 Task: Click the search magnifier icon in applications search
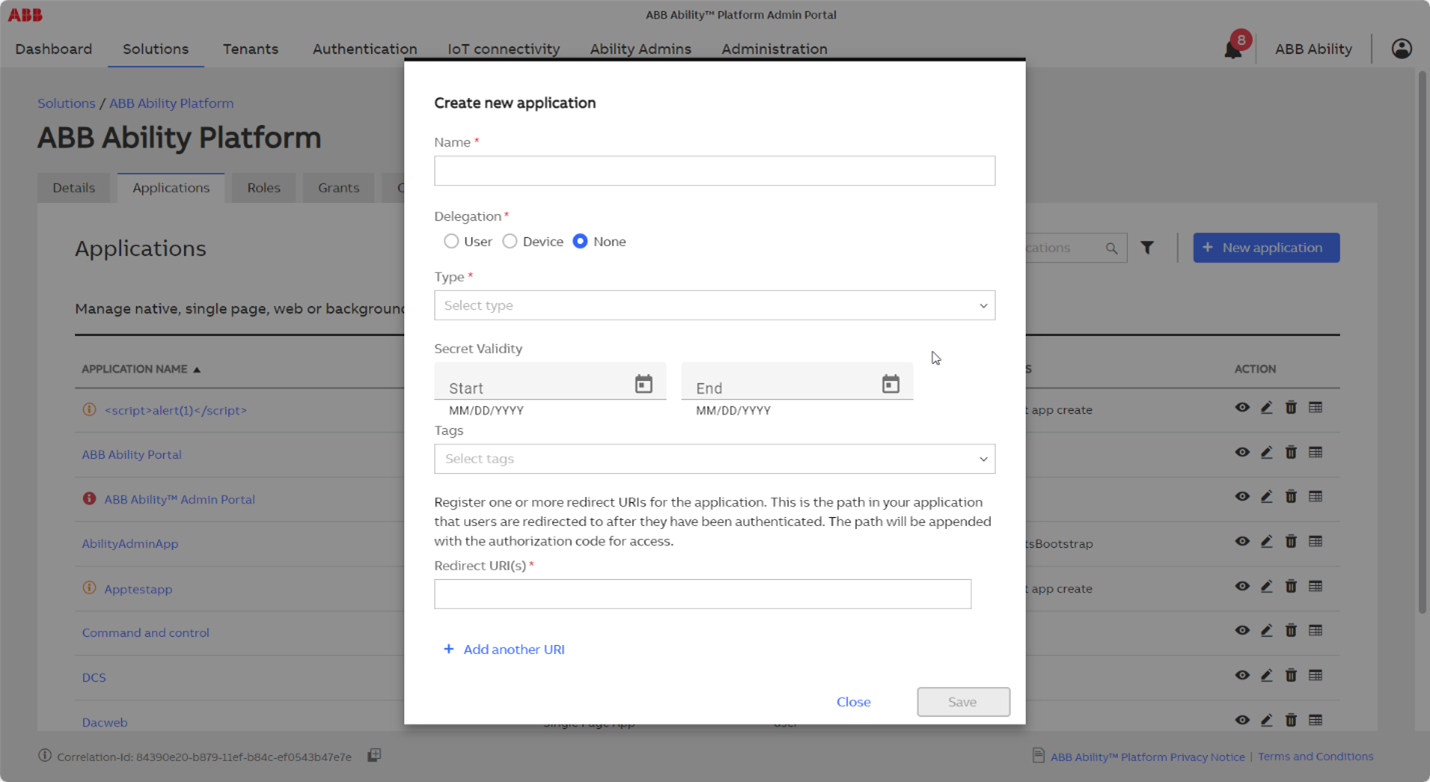tap(1111, 248)
